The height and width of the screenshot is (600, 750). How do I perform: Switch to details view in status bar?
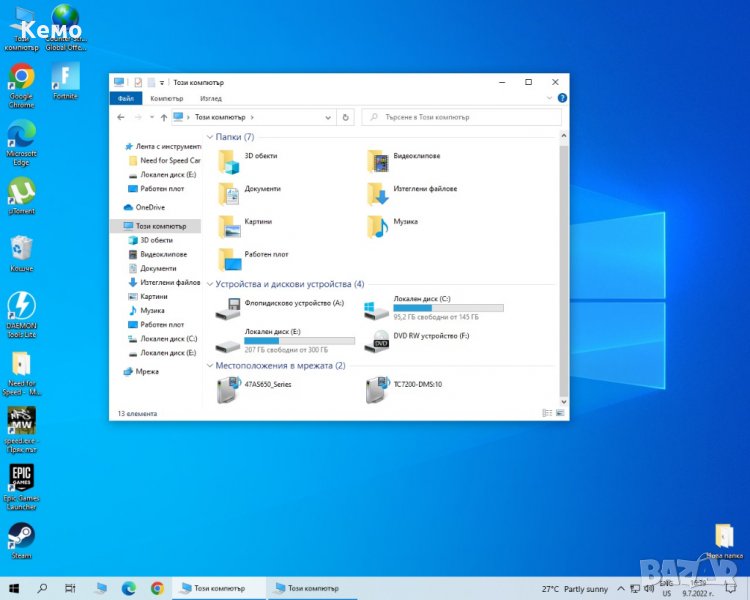coord(546,413)
